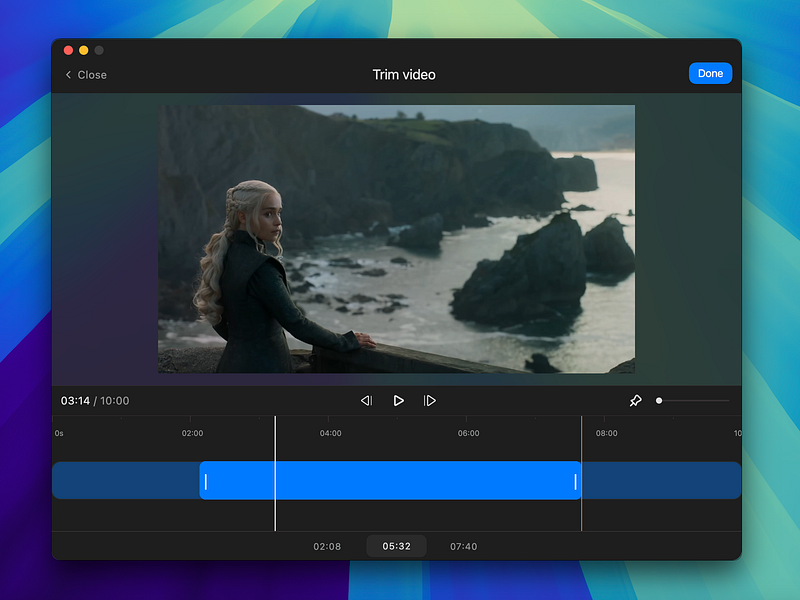Select the 05:32 duration field
Screen dimensions: 800x600
pyautogui.click(x=396, y=546)
